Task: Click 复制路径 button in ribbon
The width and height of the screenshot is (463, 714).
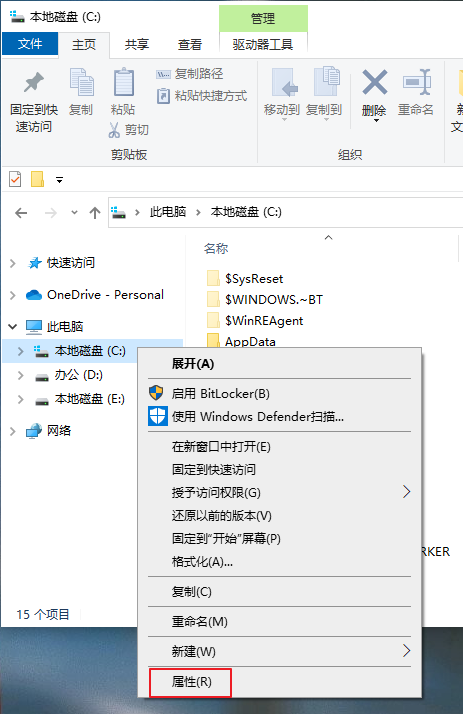Action: 190,74
